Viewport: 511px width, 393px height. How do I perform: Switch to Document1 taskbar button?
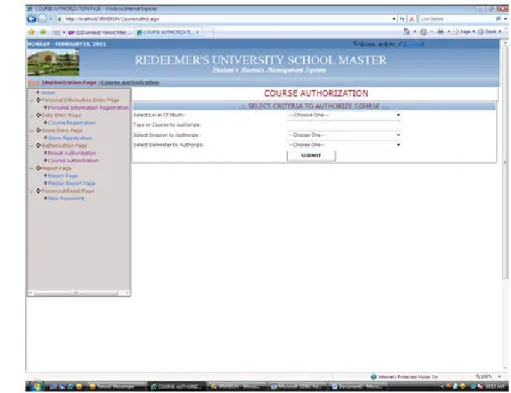click(x=358, y=387)
